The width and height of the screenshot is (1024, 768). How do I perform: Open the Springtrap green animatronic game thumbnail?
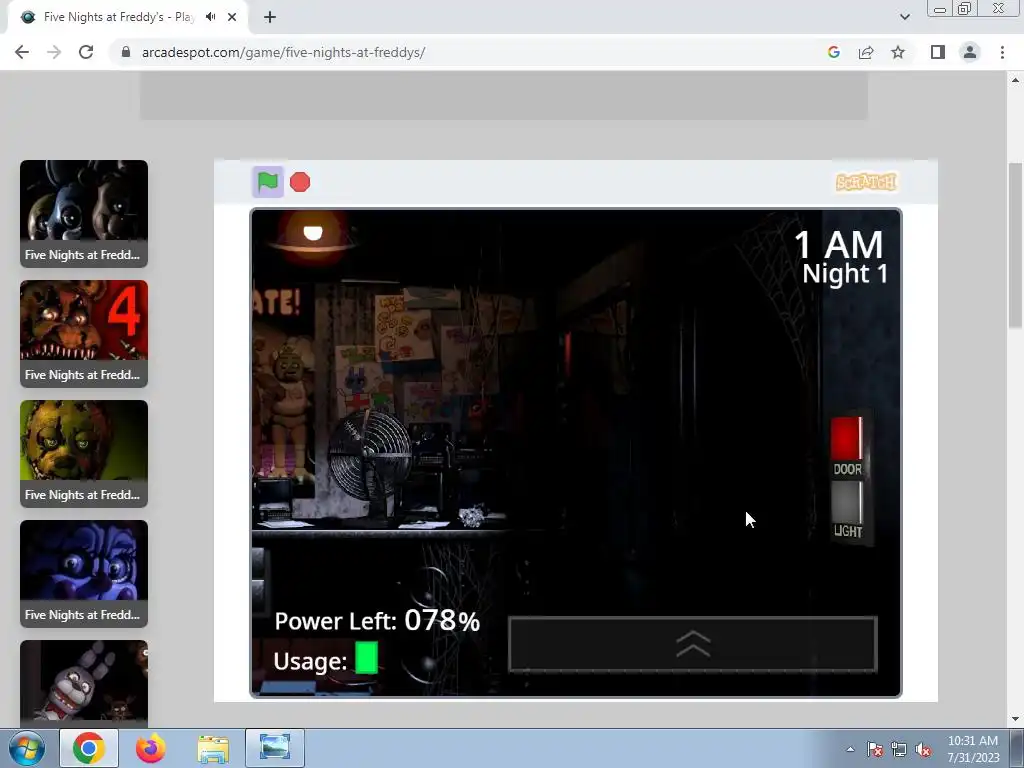click(x=84, y=454)
